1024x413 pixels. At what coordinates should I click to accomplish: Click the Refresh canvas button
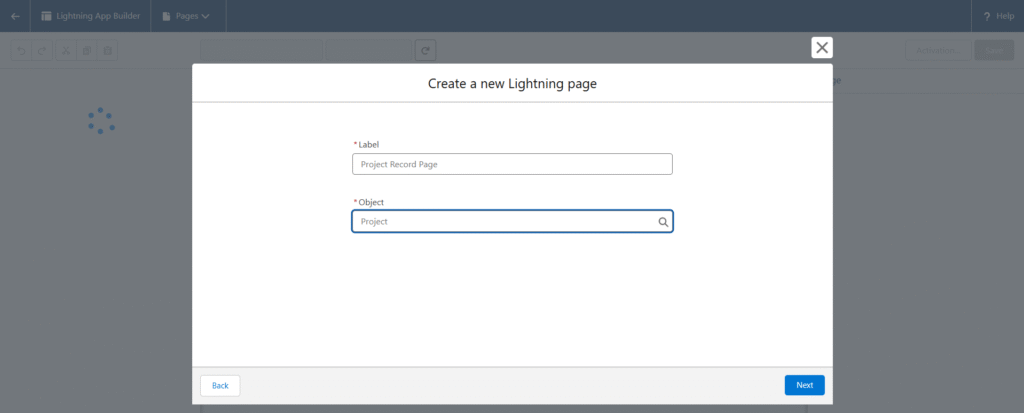tap(425, 50)
